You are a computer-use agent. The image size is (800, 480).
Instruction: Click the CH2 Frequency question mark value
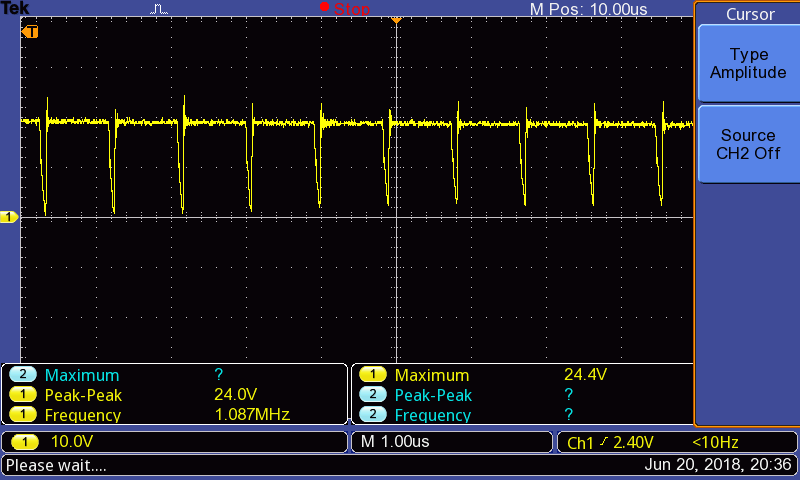point(568,414)
